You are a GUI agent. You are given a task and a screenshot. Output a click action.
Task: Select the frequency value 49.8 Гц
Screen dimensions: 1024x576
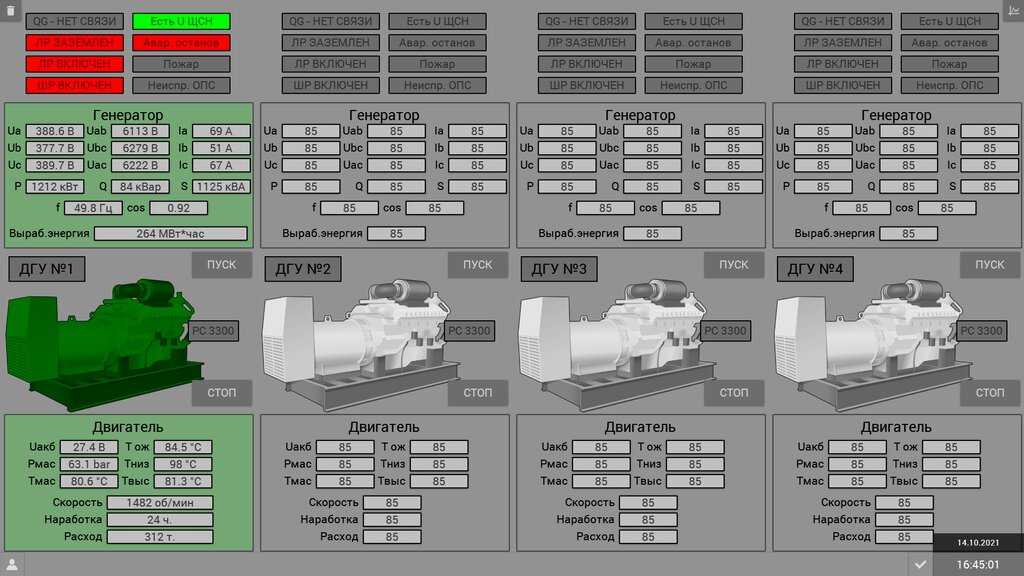click(x=93, y=208)
